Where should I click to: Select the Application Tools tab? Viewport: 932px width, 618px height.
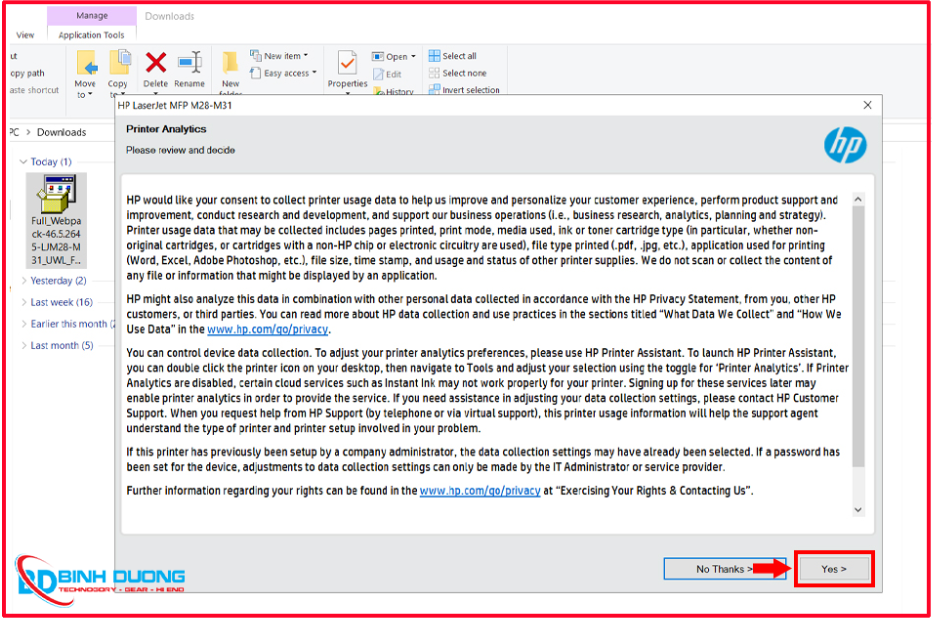click(92, 35)
